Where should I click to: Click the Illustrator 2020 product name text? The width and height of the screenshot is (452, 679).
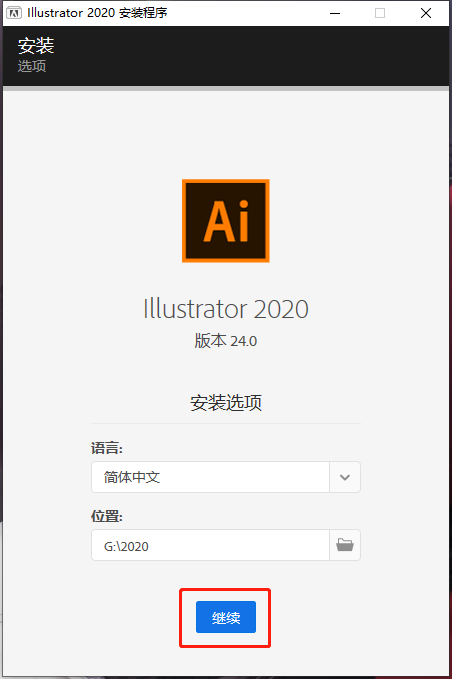click(226, 309)
